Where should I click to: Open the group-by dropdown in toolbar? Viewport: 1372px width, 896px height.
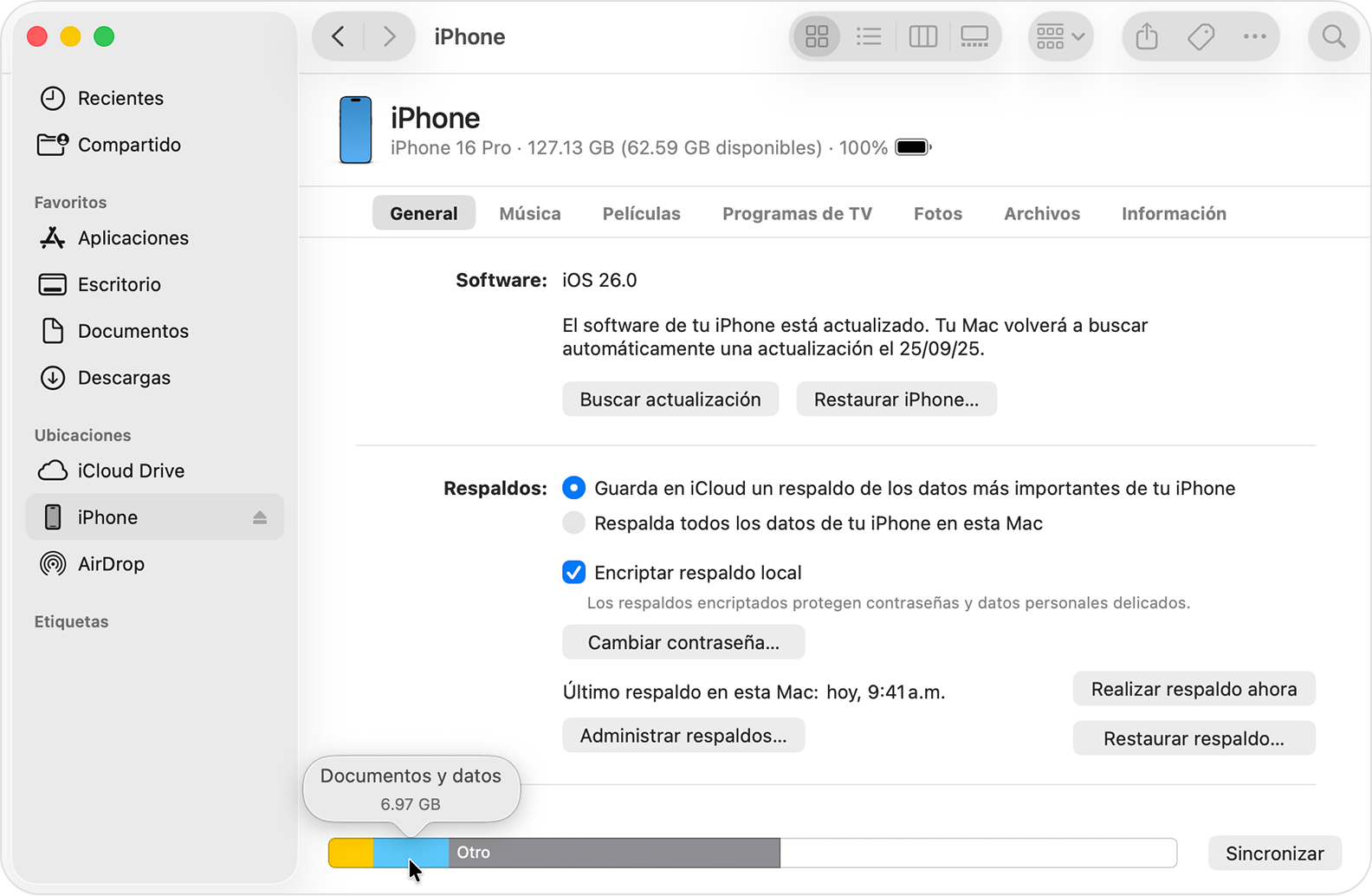1060,36
